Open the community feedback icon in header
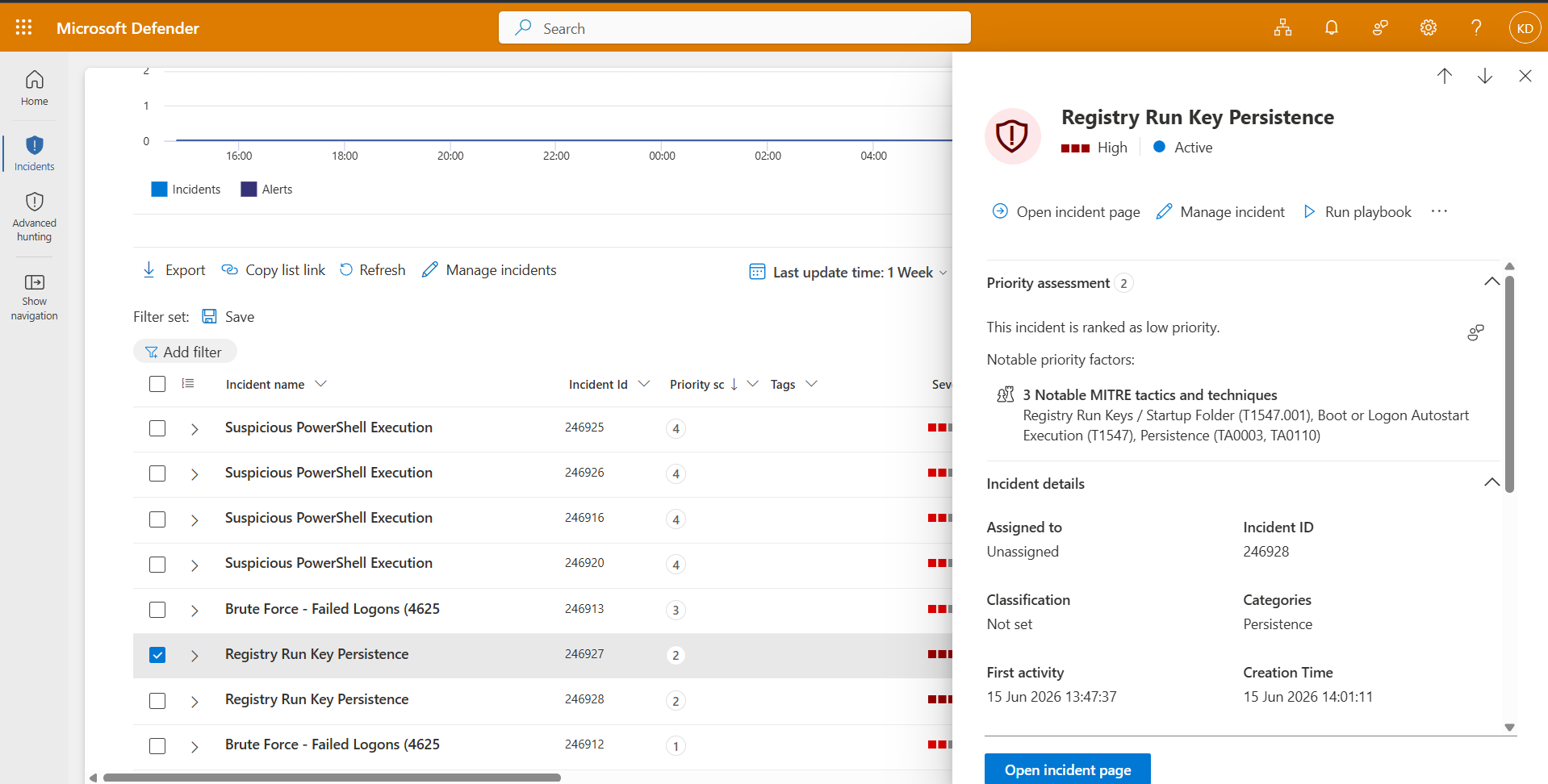The height and width of the screenshot is (784, 1548). [x=1380, y=28]
